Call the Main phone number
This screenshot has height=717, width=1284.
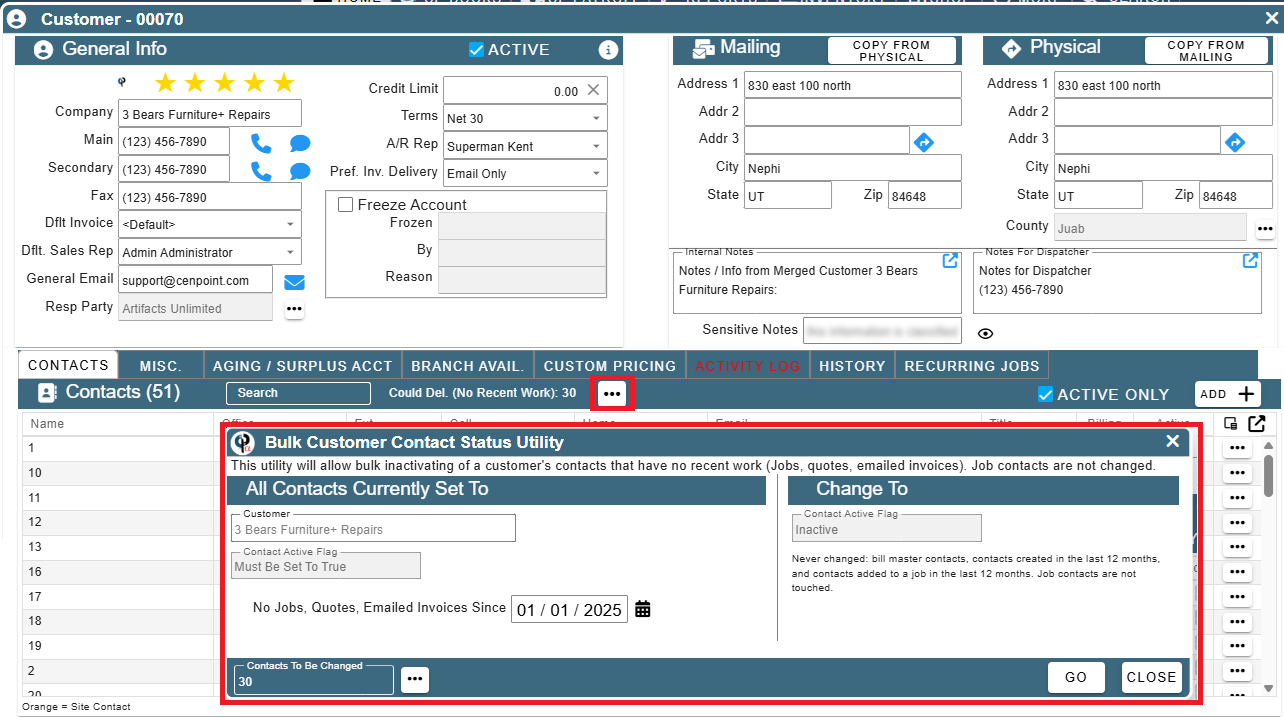(261, 142)
